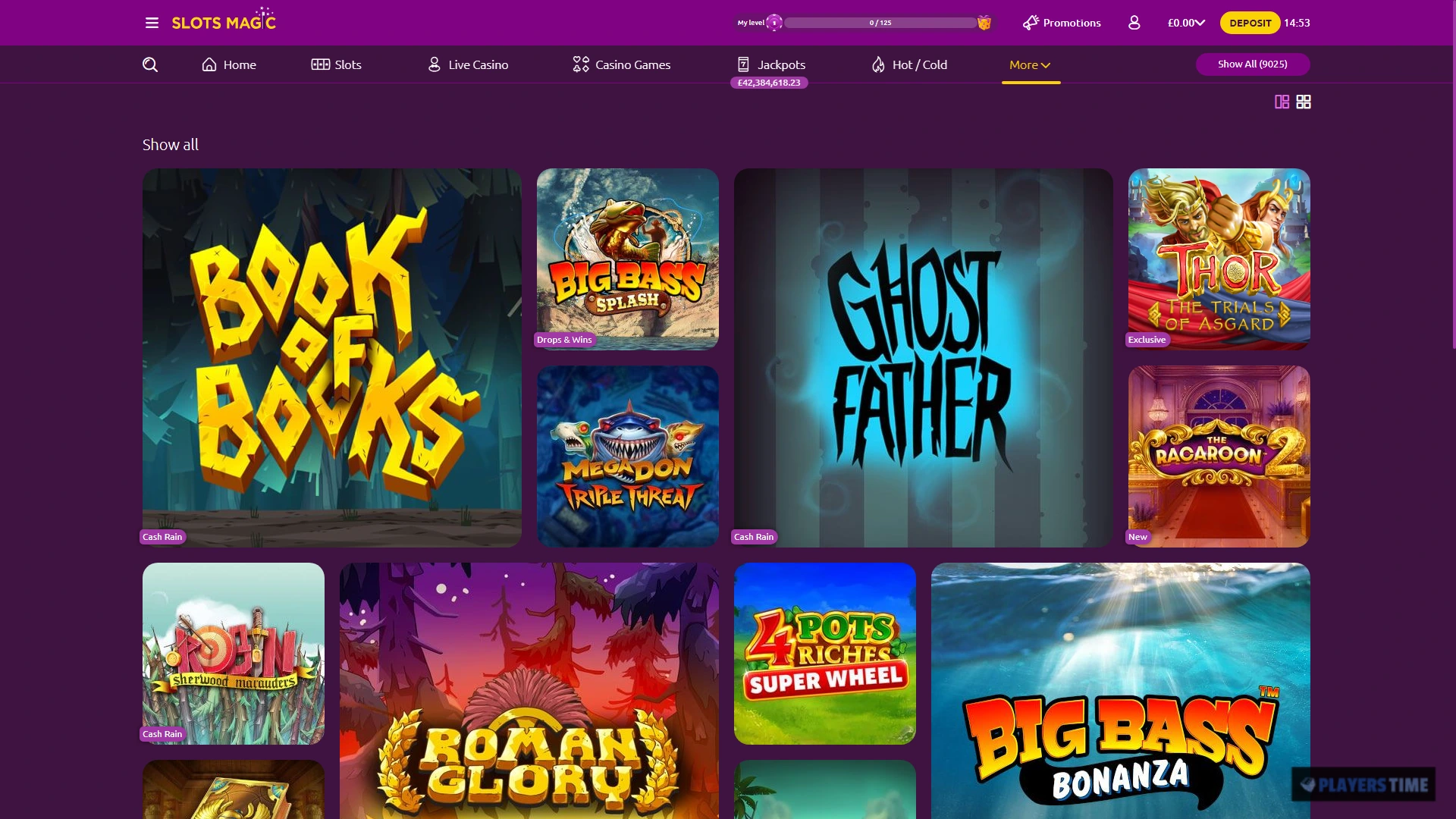Open the Ghost Father game
Viewport: 1456px width, 819px height.
(924, 358)
